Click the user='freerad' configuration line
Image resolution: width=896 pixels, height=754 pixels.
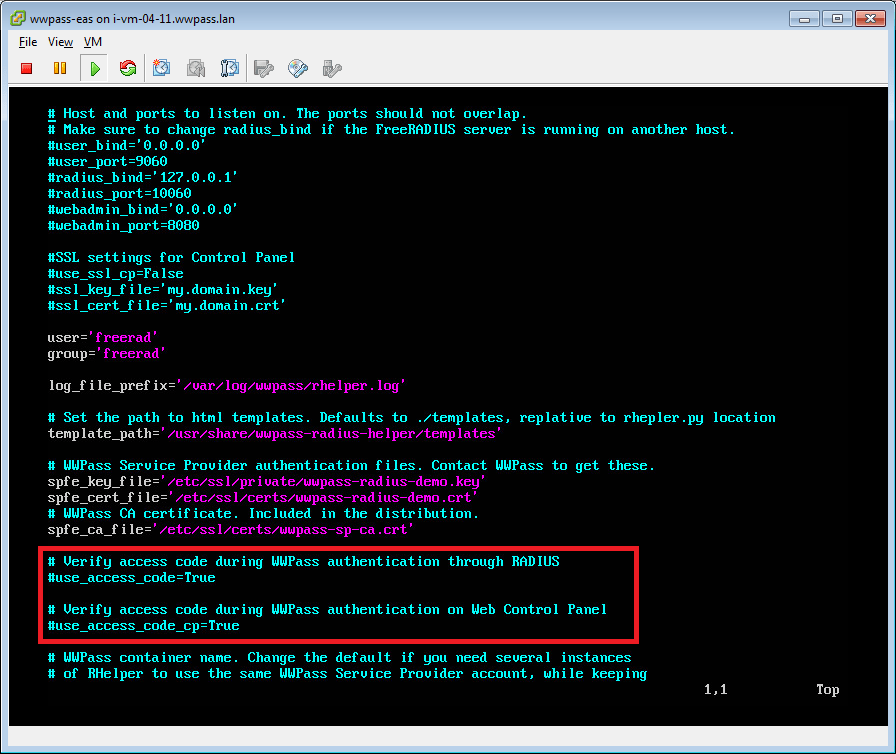coord(100,337)
